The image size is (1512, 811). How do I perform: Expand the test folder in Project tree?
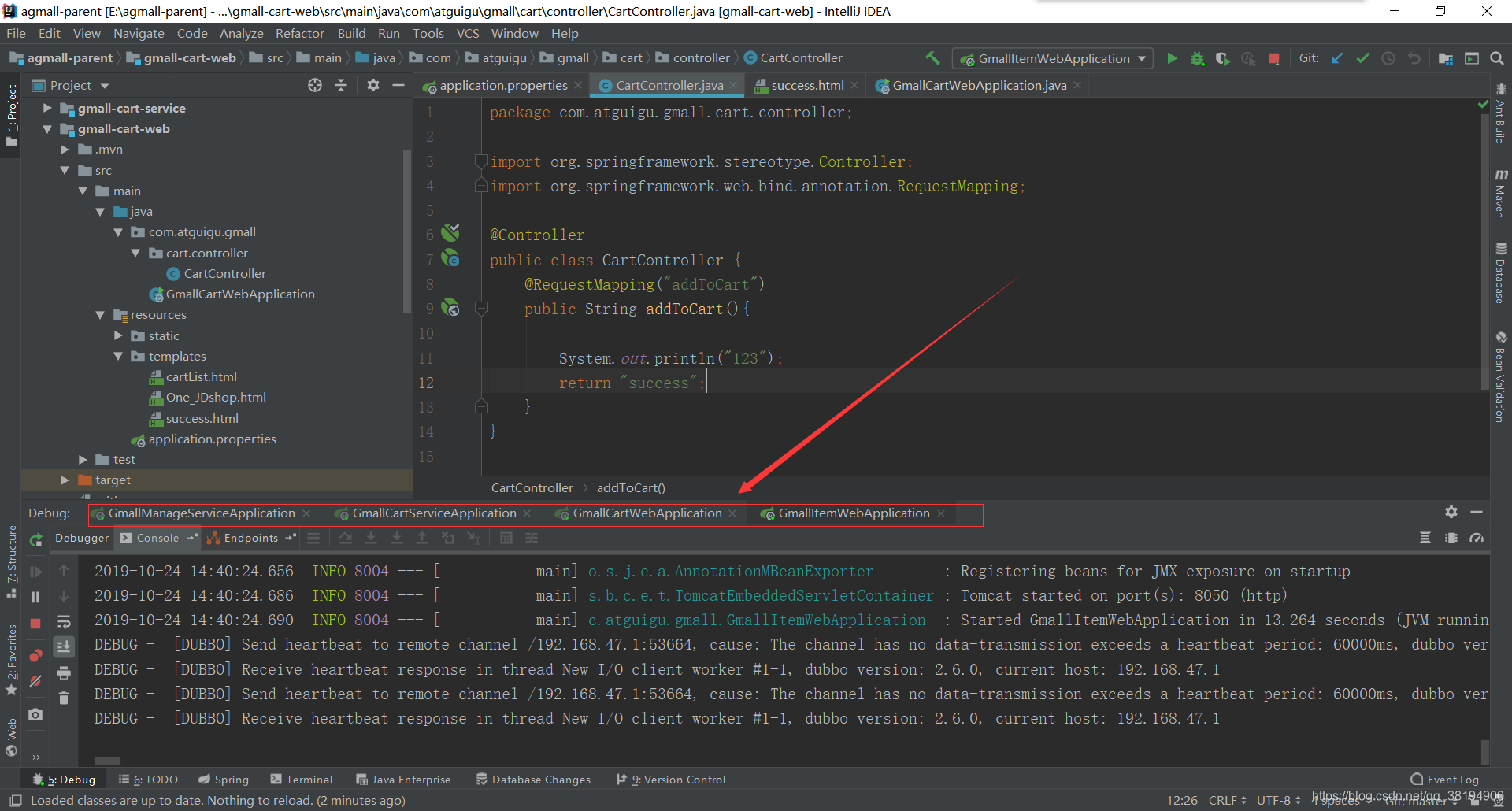click(x=82, y=459)
